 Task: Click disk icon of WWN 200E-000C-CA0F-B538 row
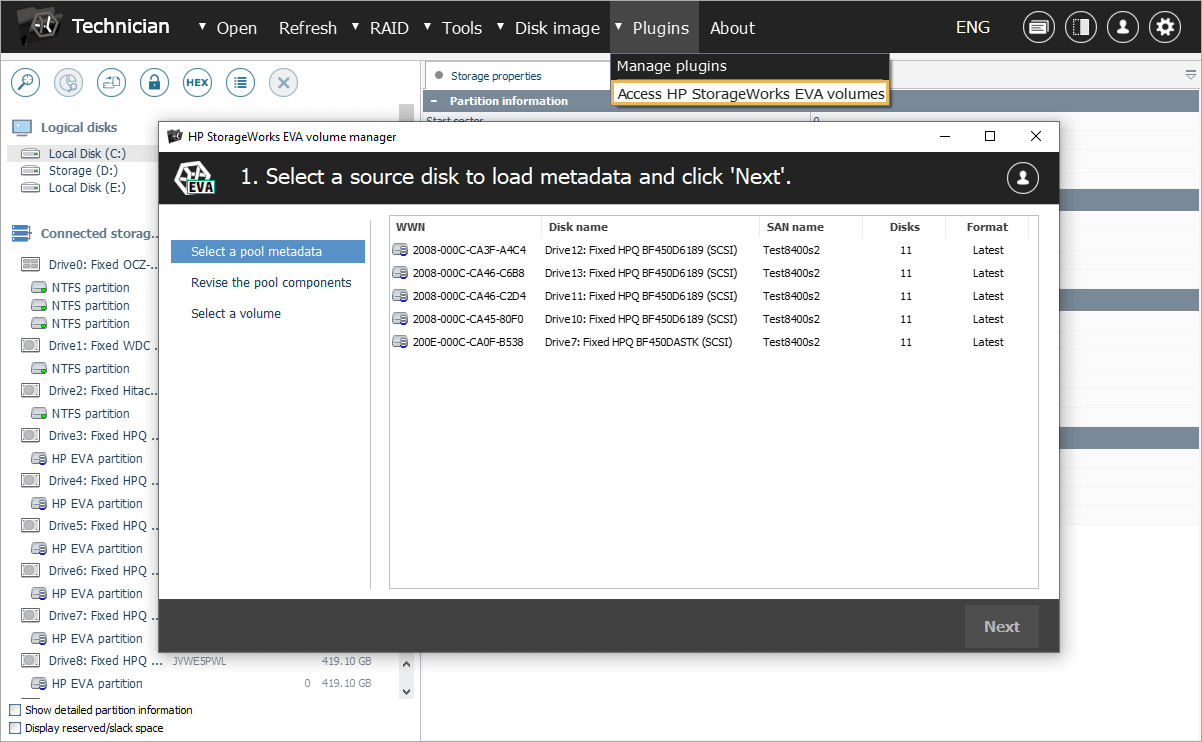coord(400,342)
